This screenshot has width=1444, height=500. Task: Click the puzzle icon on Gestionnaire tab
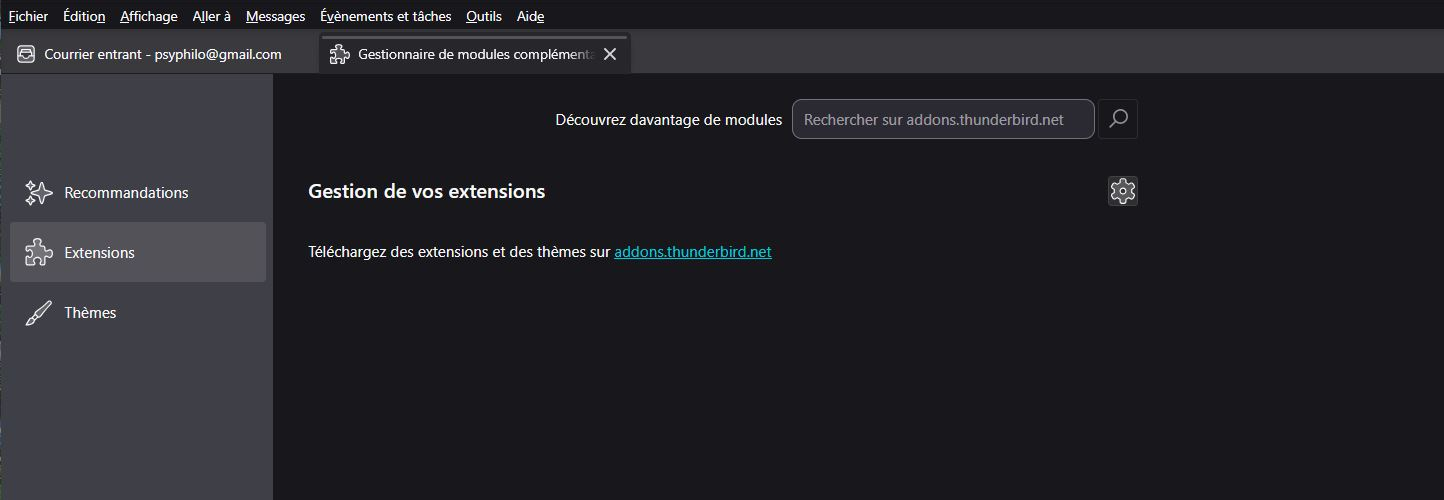340,54
